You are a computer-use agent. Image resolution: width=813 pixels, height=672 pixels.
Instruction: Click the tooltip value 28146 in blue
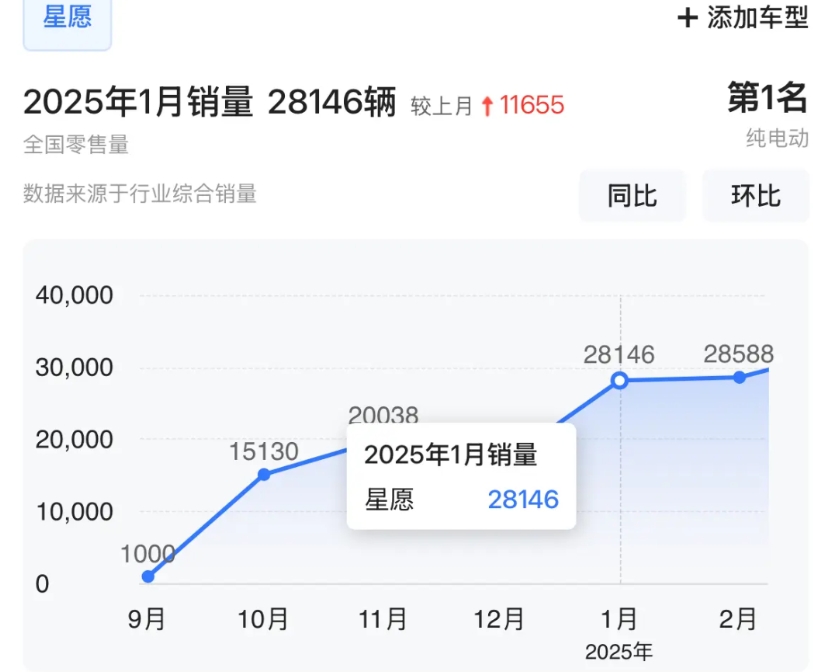pyautogui.click(x=523, y=500)
